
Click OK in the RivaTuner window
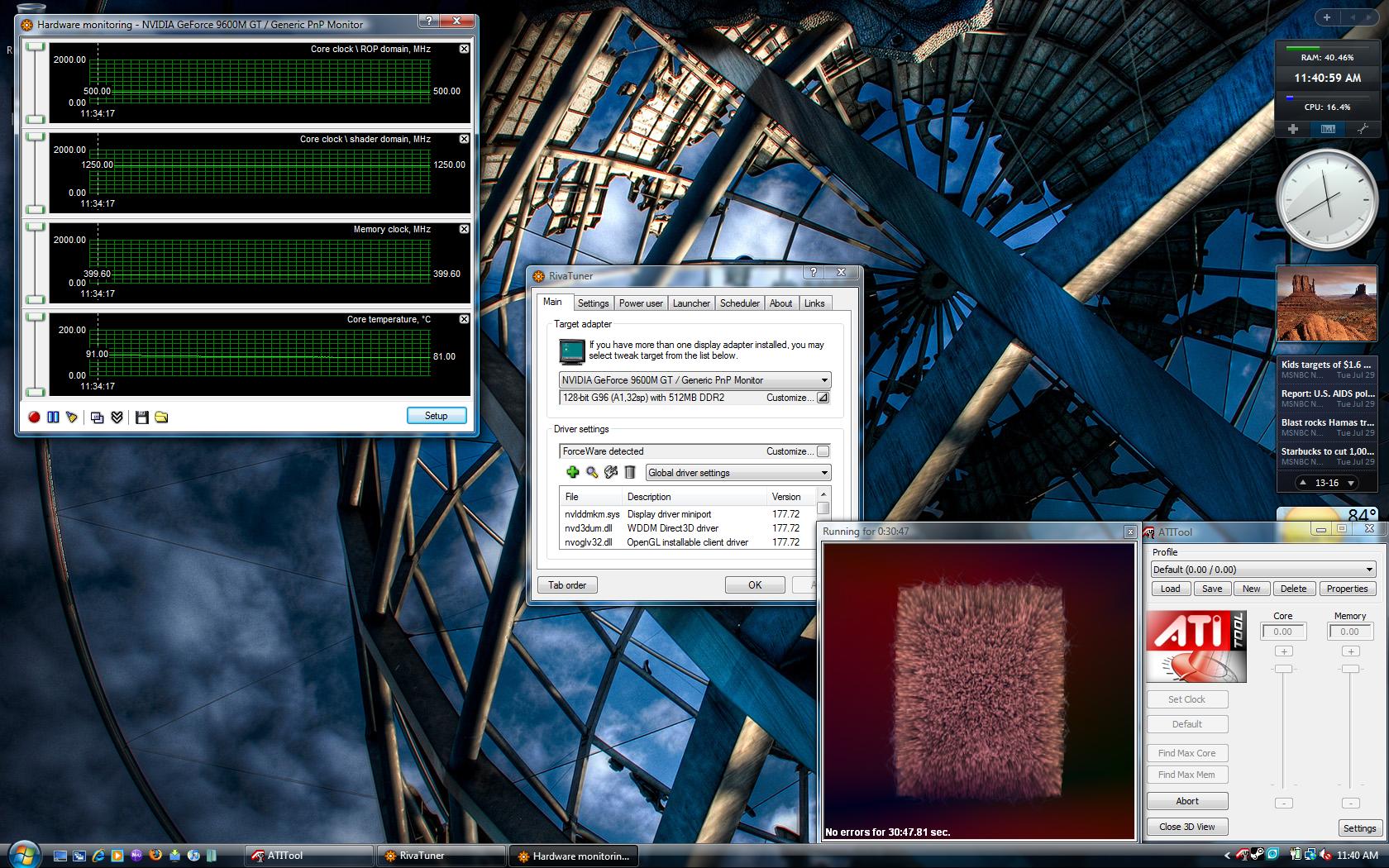coord(755,585)
